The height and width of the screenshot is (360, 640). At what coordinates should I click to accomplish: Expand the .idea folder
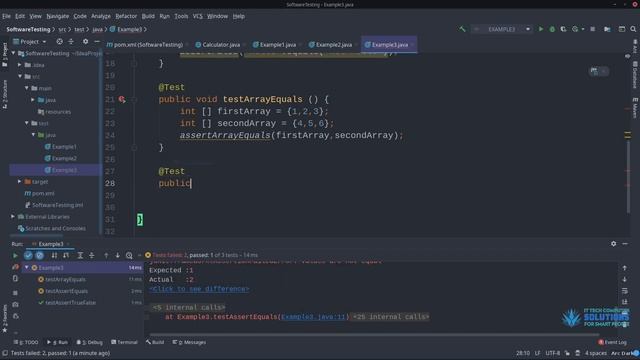[x=20, y=65]
